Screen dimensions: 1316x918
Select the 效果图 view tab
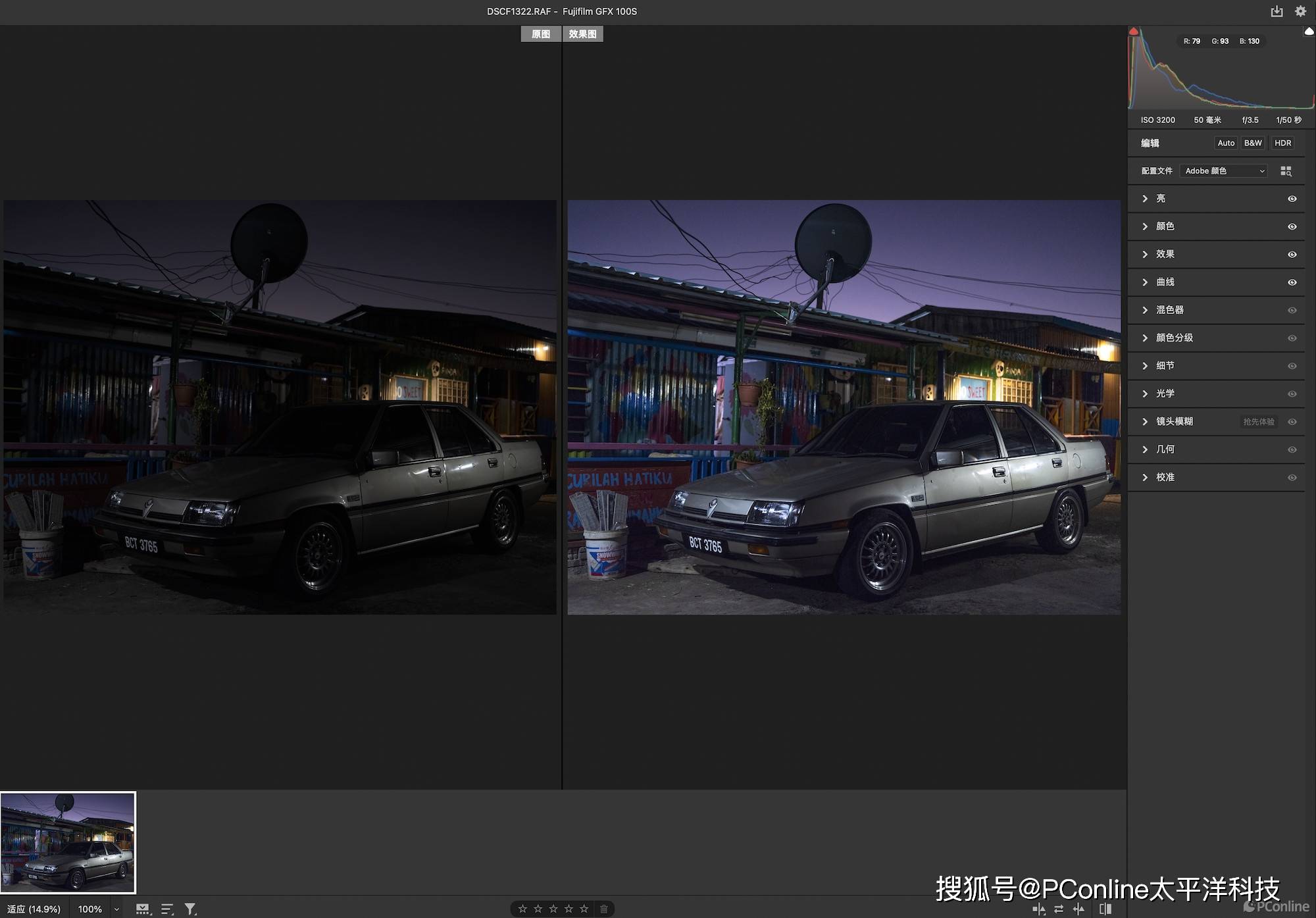tap(582, 34)
